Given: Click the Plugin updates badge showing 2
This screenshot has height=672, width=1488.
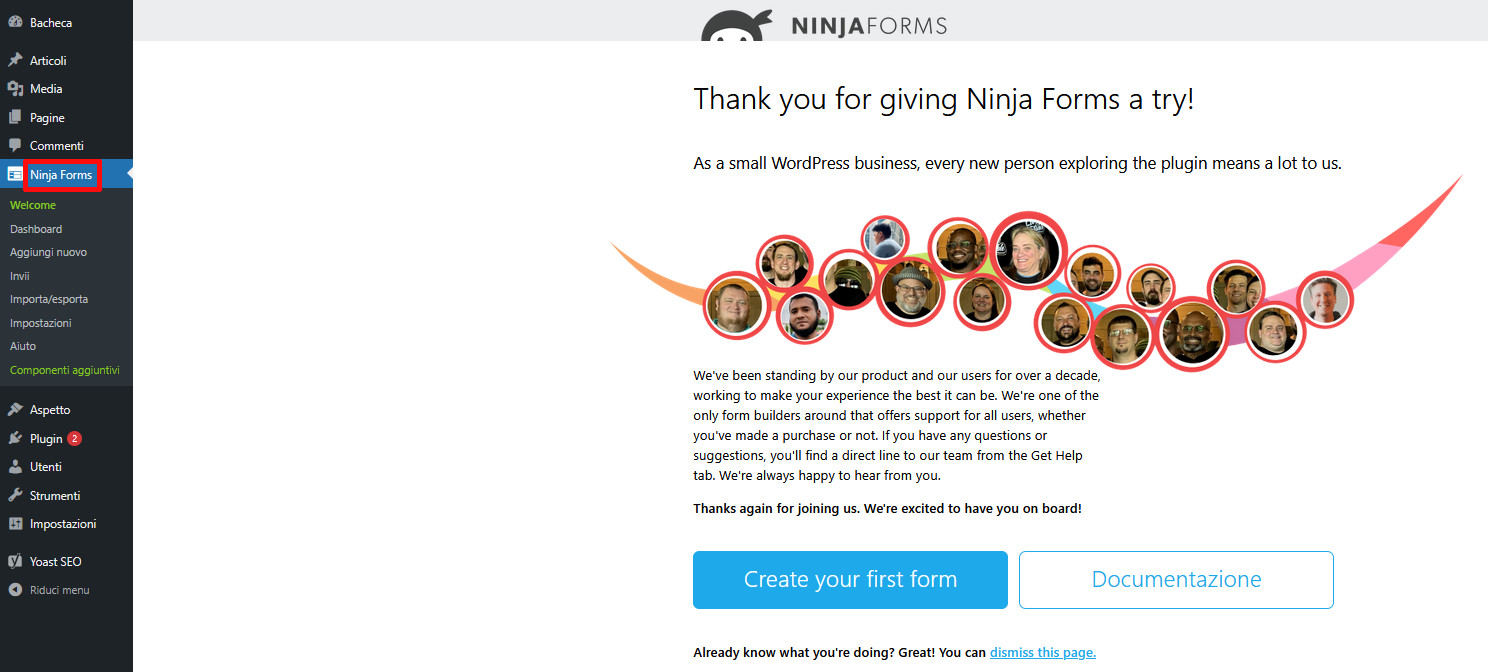Looking at the screenshot, I should pyautogui.click(x=75, y=438).
